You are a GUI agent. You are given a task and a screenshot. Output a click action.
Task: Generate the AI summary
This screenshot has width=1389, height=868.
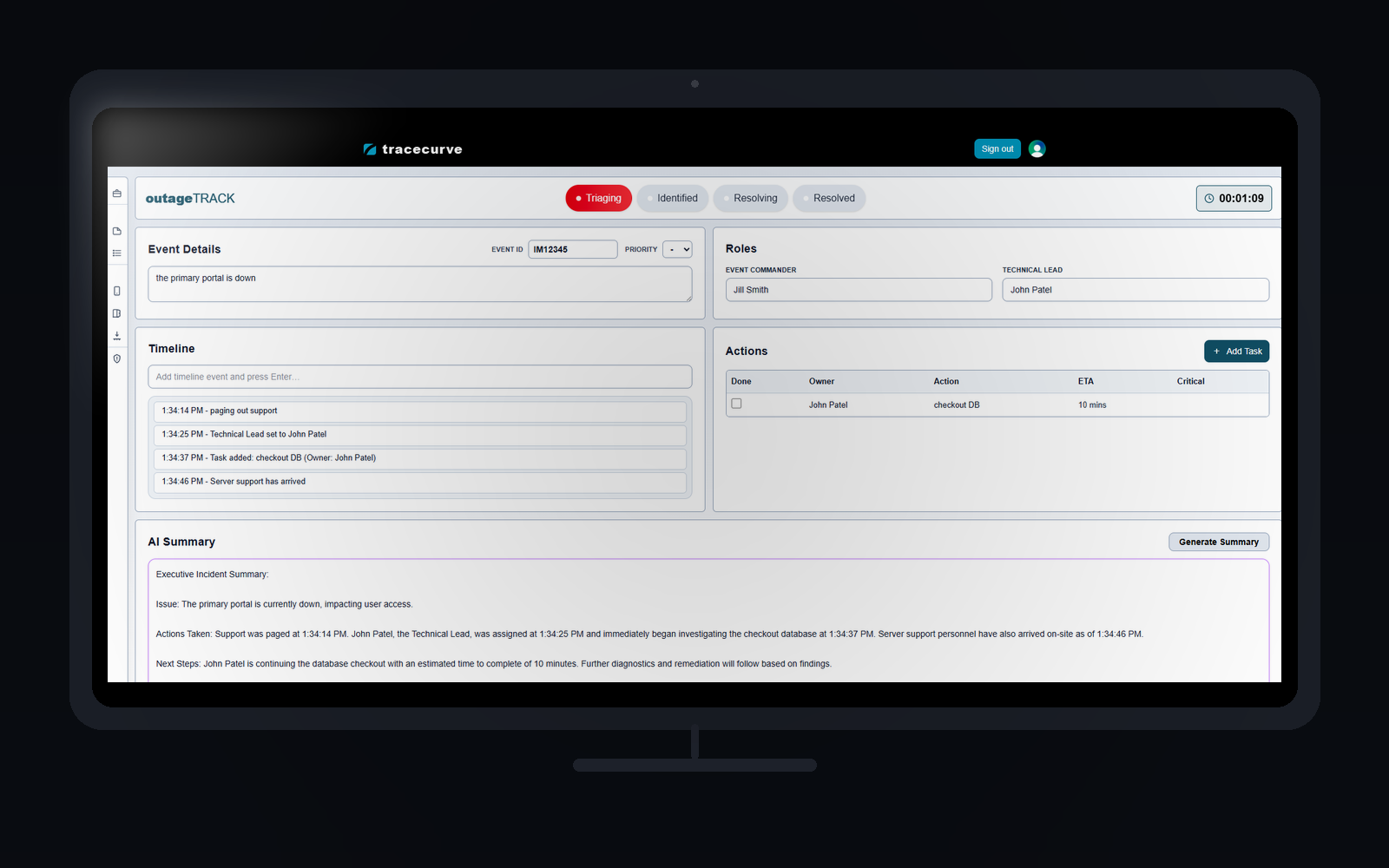pos(1219,542)
